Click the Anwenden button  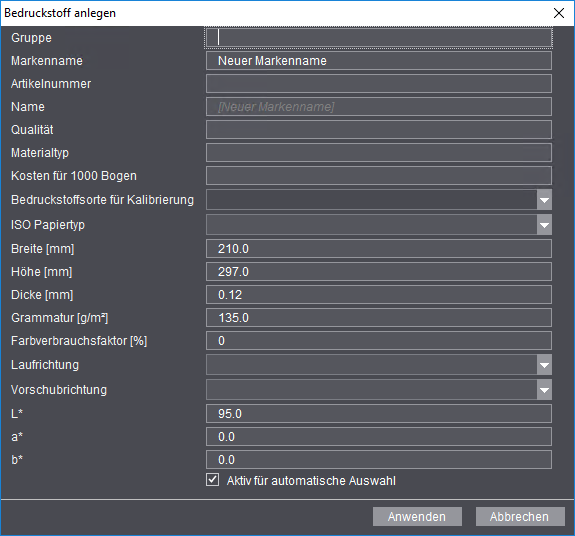(x=417, y=517)
